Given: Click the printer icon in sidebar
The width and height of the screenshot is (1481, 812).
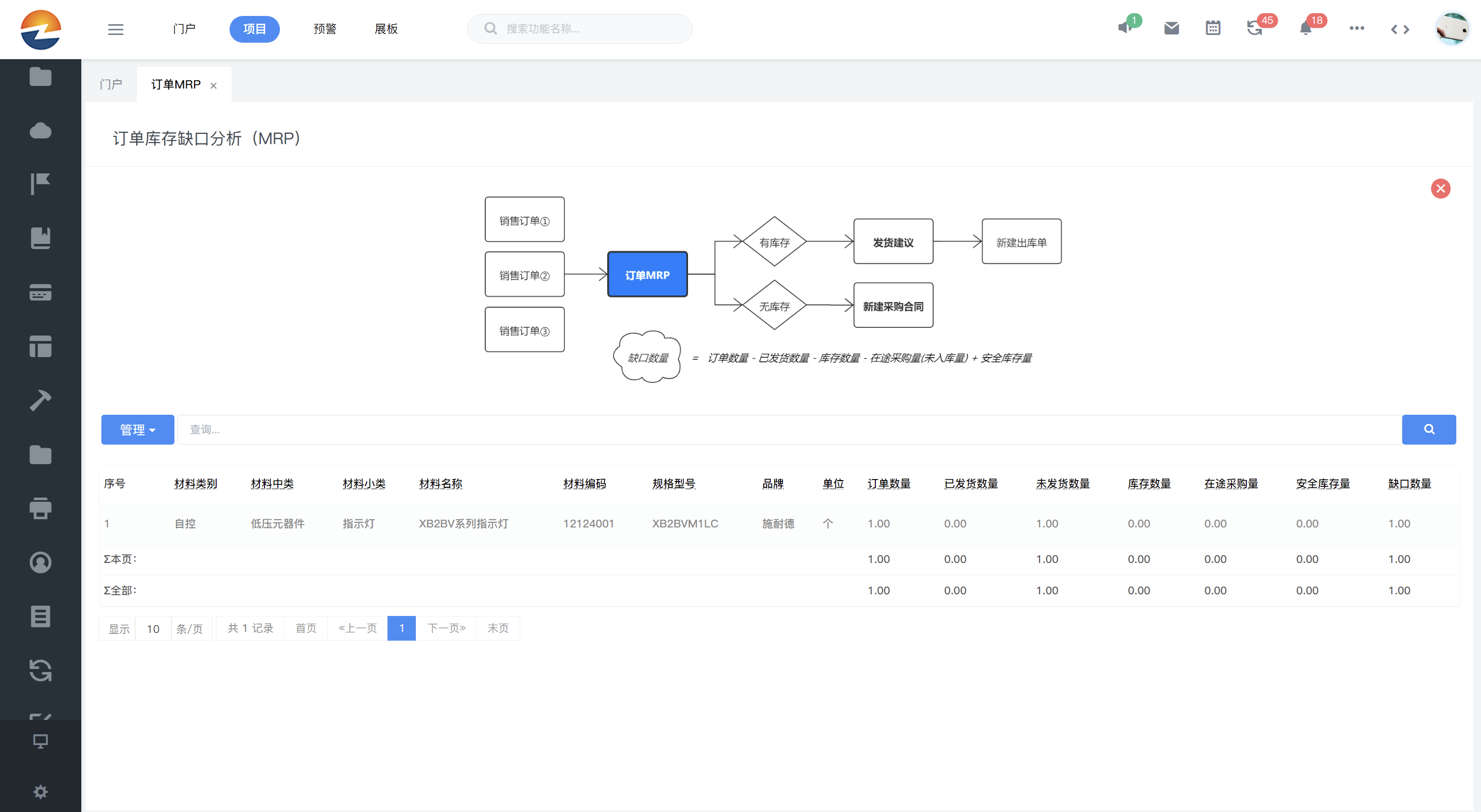Looking at the screenshot, I should (40, 508).
